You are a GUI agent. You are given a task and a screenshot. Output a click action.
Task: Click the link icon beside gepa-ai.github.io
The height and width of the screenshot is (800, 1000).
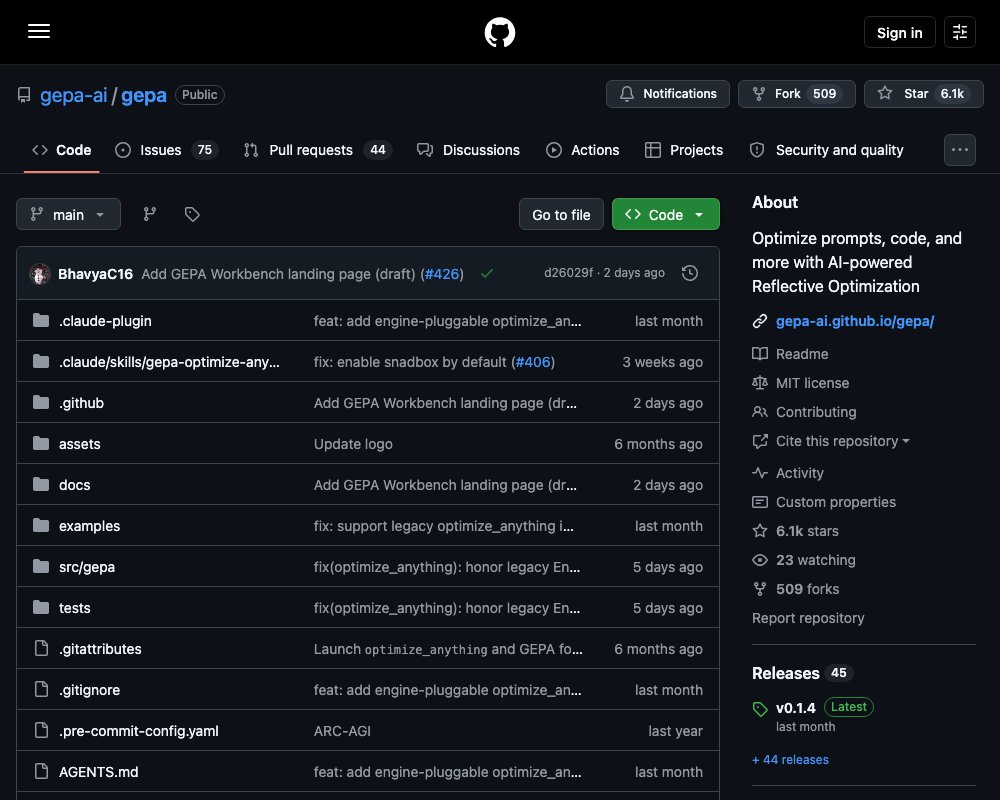click(760, 321)
